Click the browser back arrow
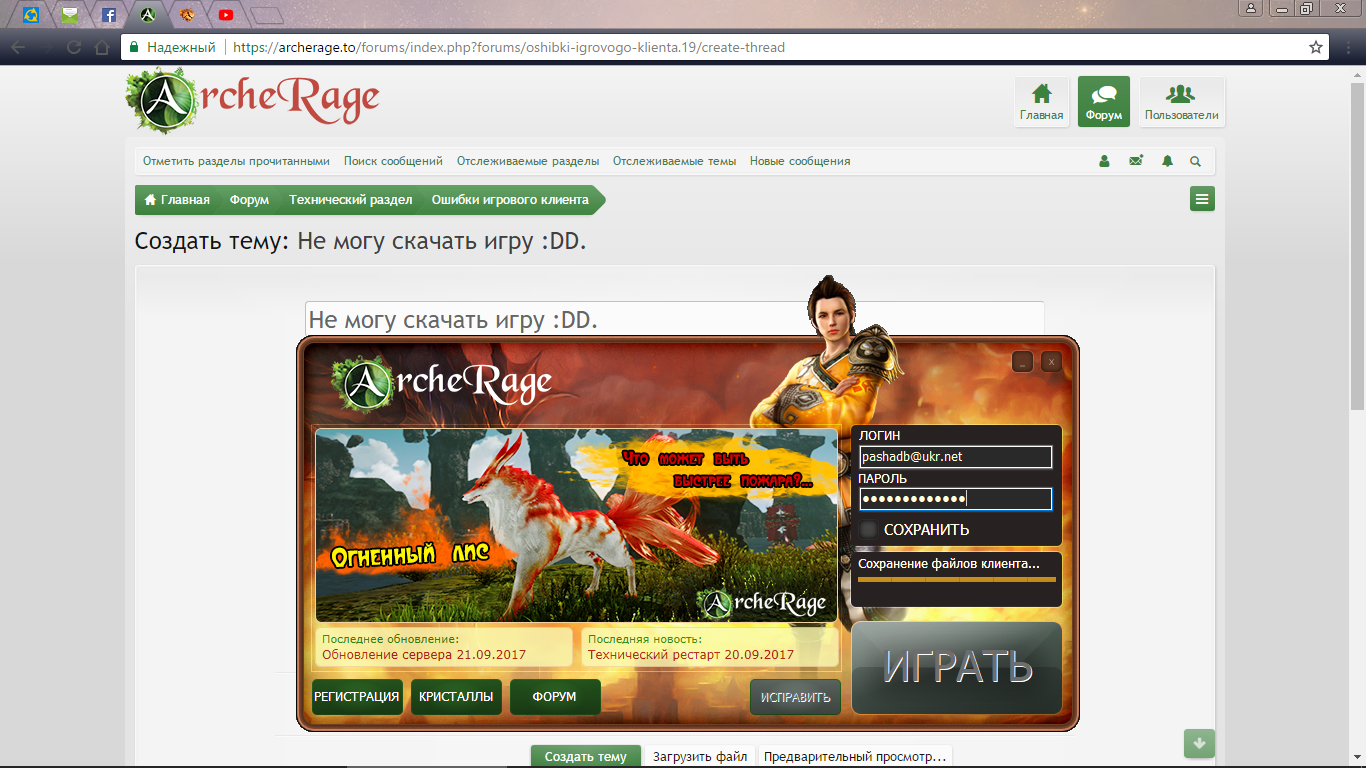This screenshot has width=1366, height=768. pos(18,47)
